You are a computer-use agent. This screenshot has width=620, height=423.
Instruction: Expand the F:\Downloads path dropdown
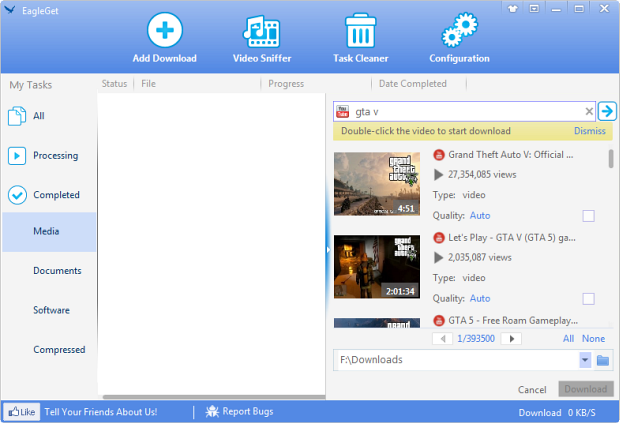[585, 360]
